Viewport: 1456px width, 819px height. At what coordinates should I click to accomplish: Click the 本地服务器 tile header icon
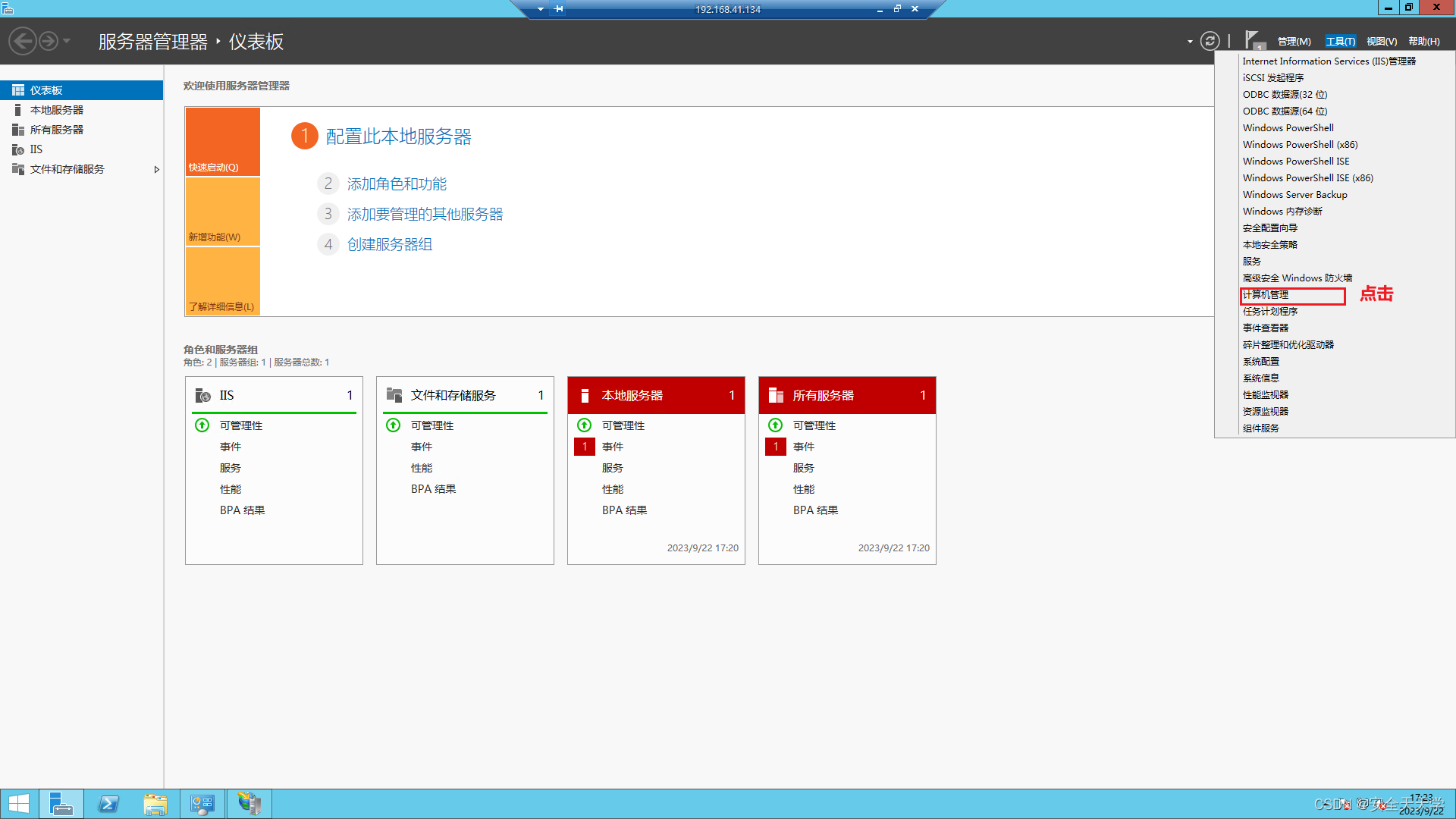click(585, 395)
